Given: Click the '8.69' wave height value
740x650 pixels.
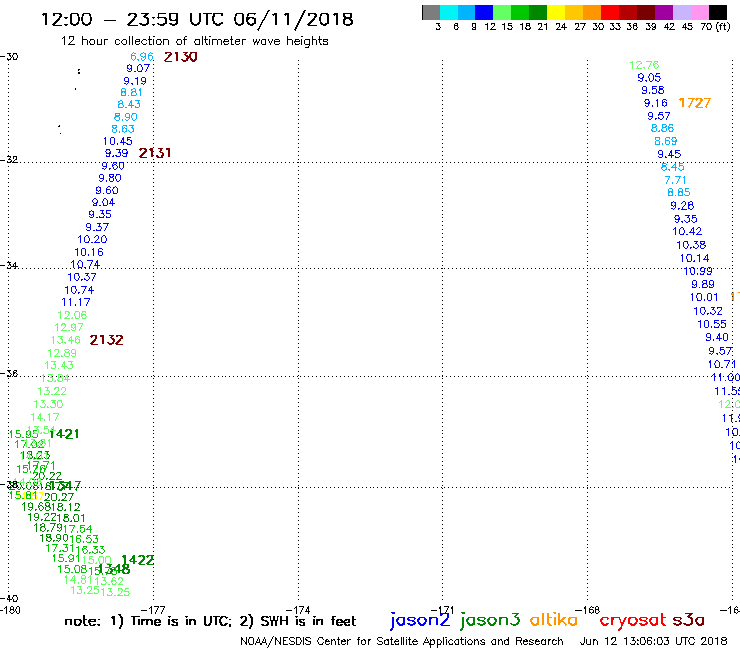Looking at the screenshot, I should tap(665, 141).
